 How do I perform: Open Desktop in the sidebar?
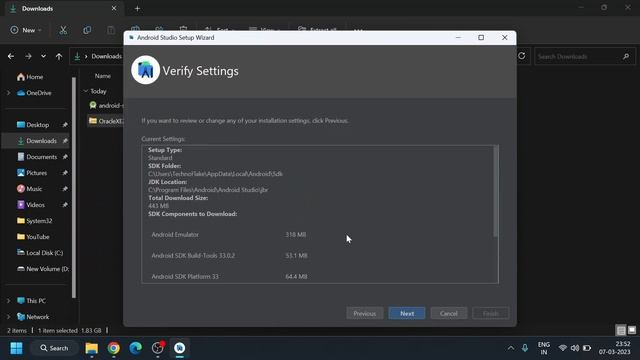(33, 125)
